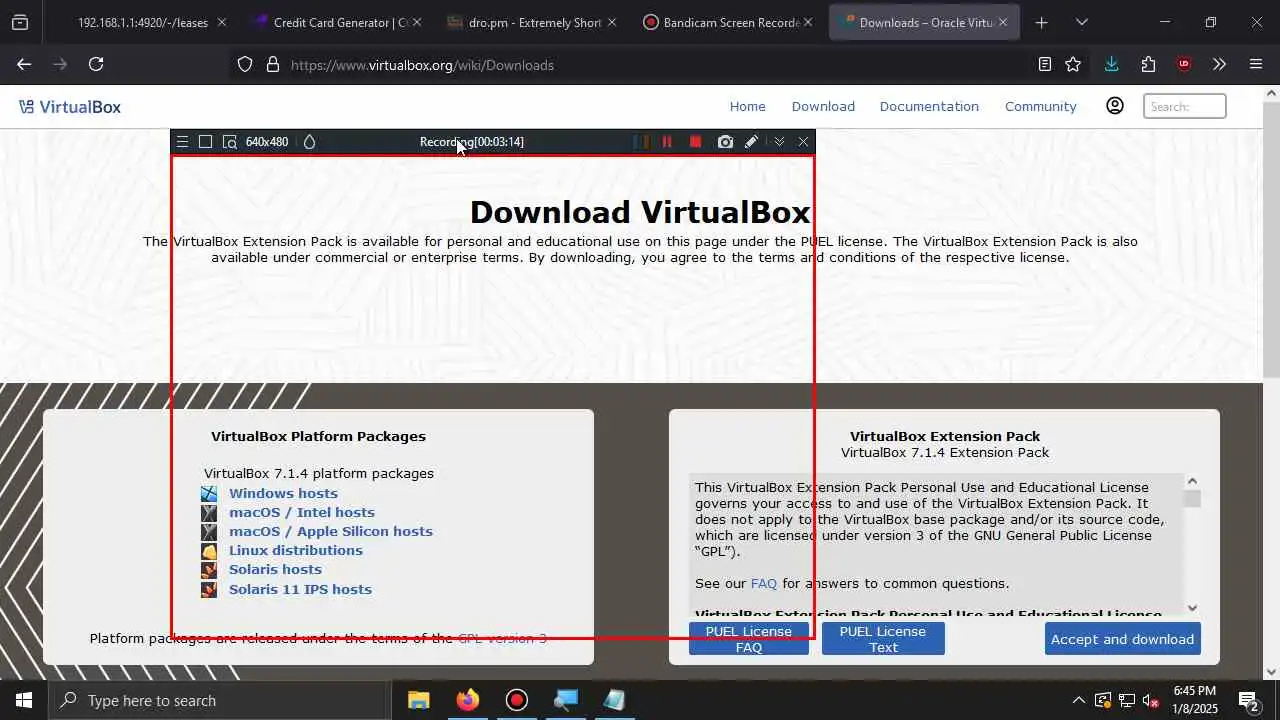The height and width of the screenshot is (720, 1280).
Task: Reload the VirtualBox downloads page
Action: (96, 64)
